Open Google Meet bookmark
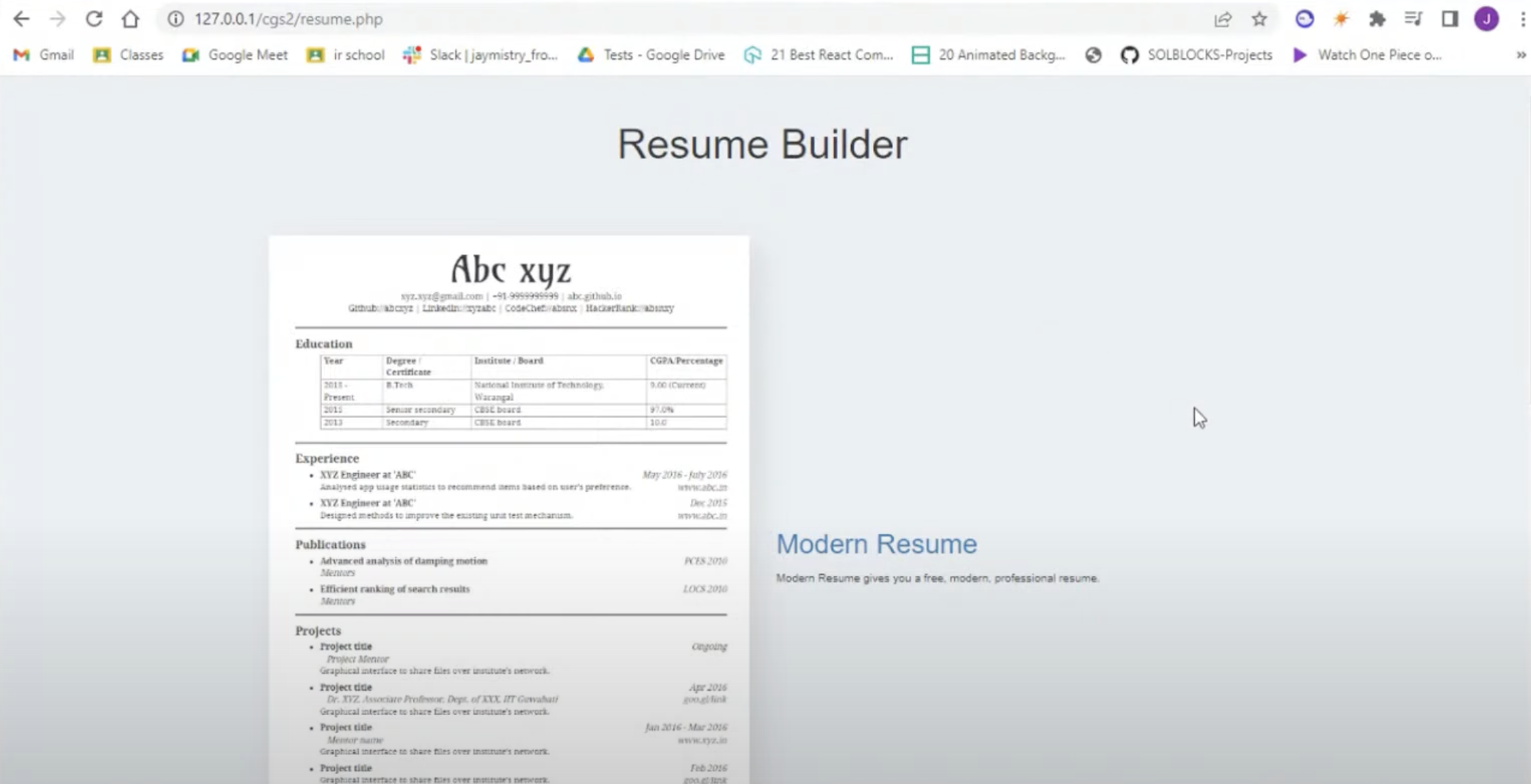The height and width of the screenshot is (784, 1531). (235, 55)
